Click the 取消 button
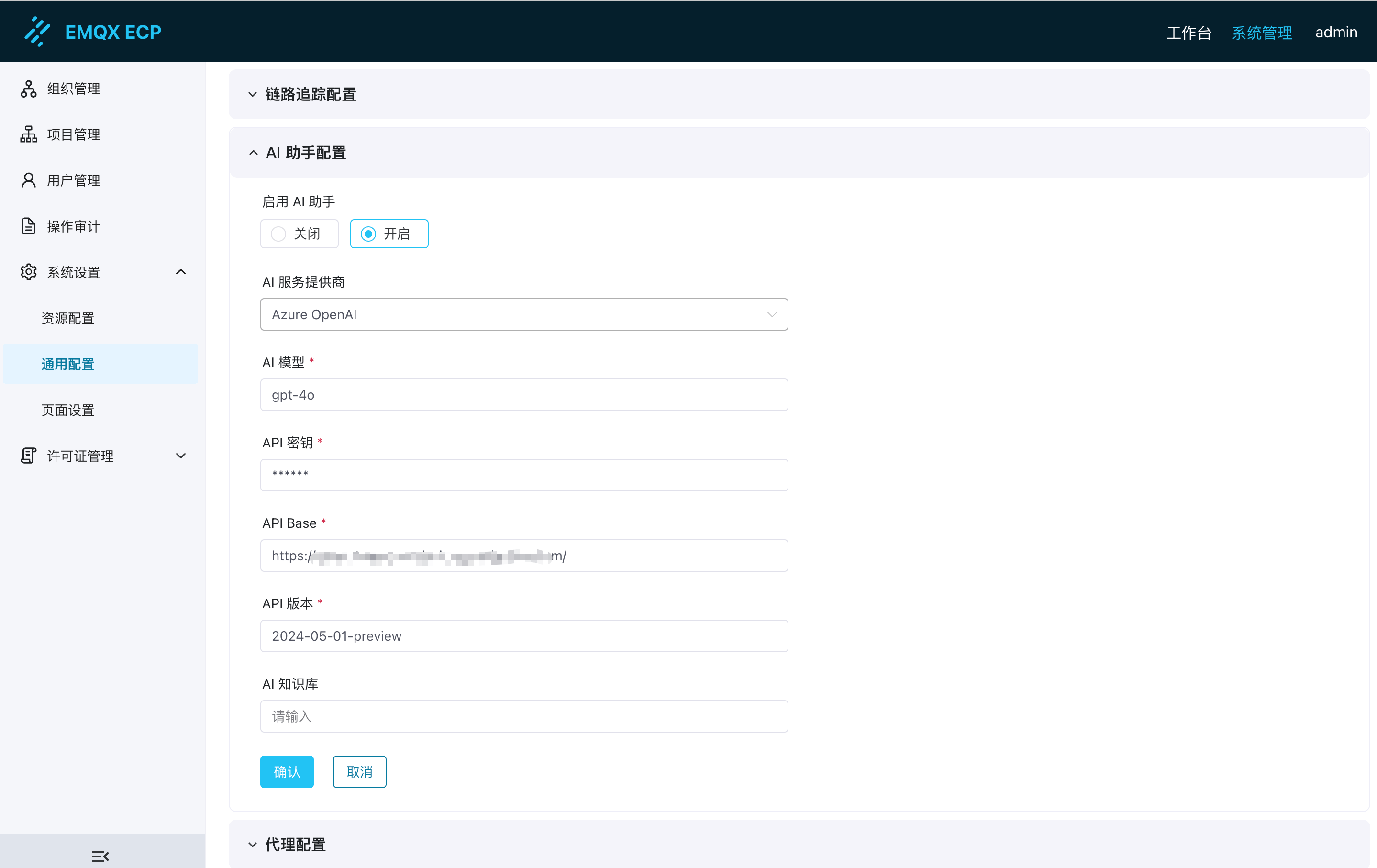Image resolution: width=1377 pixels, height=868 pixels. pyautogui.click(x=359, y=771)
